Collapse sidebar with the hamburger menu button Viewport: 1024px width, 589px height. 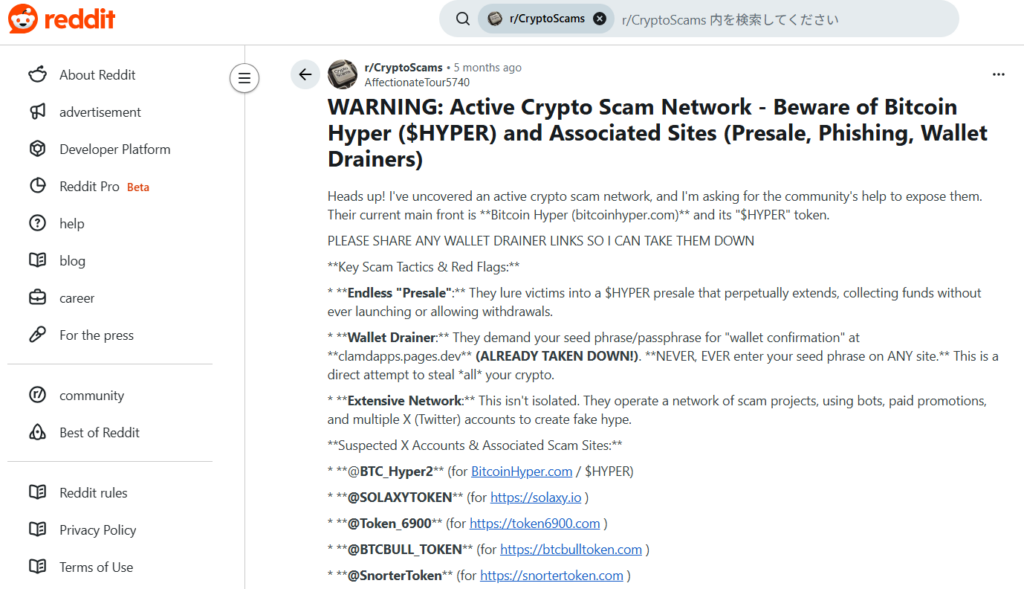[244, 77]
